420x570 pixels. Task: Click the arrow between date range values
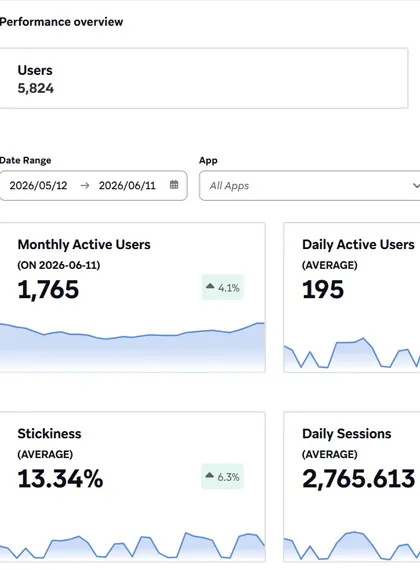[85, 186]
